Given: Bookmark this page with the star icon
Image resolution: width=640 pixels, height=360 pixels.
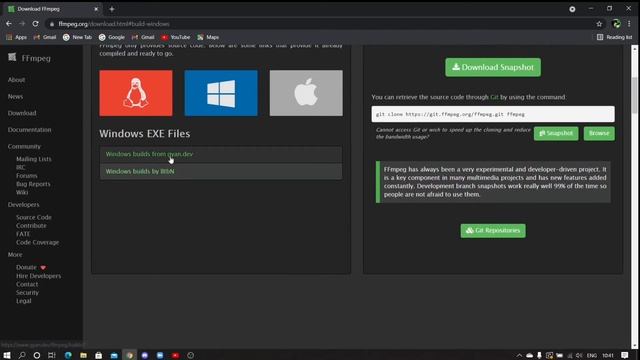Looking at the screenshot, I should pyautogui.click(x=599, y=24).
